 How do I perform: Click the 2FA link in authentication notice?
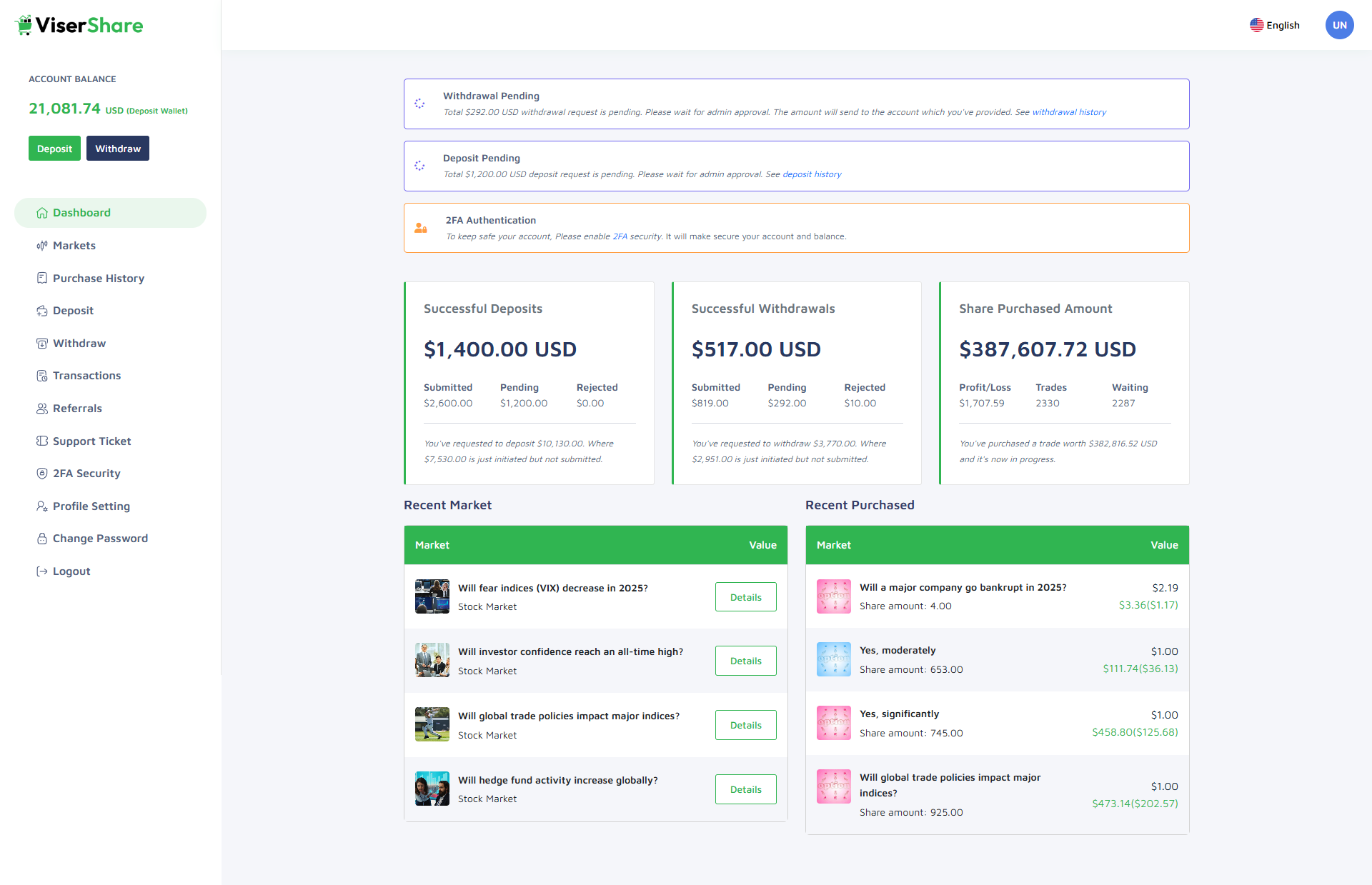click(620, 236)
